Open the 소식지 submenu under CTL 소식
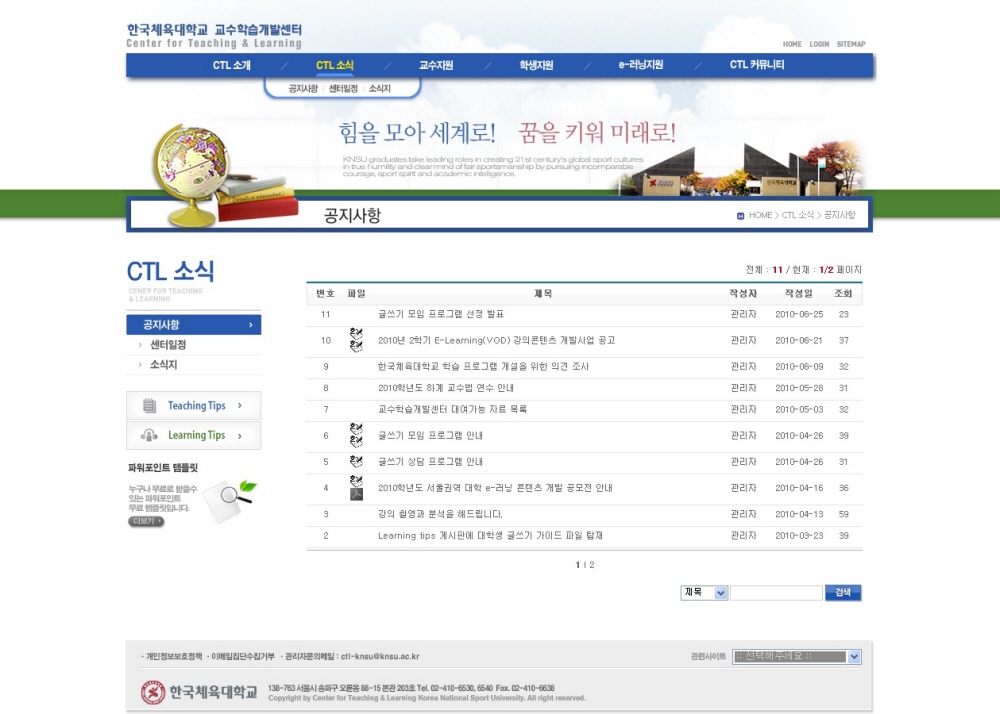 pyautogui.click(x=379, y=89)
